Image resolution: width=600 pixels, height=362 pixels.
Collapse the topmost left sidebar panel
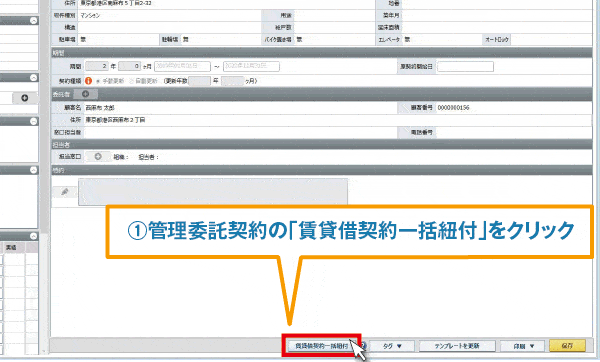click(34, 20)
